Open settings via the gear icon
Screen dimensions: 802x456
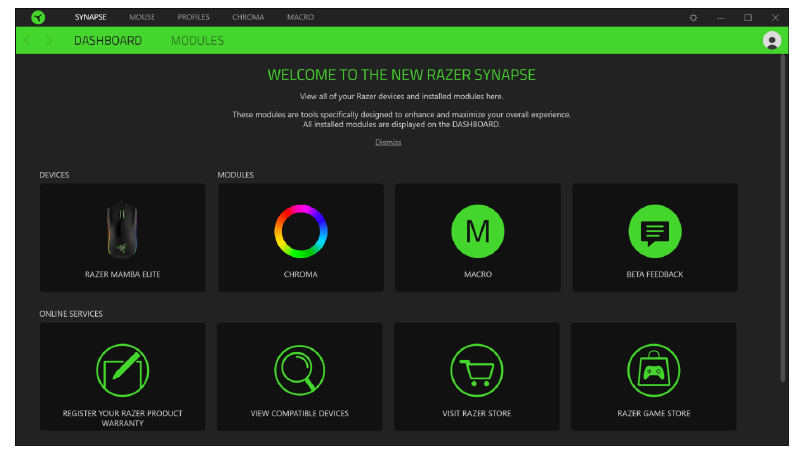tap(693, 17)
